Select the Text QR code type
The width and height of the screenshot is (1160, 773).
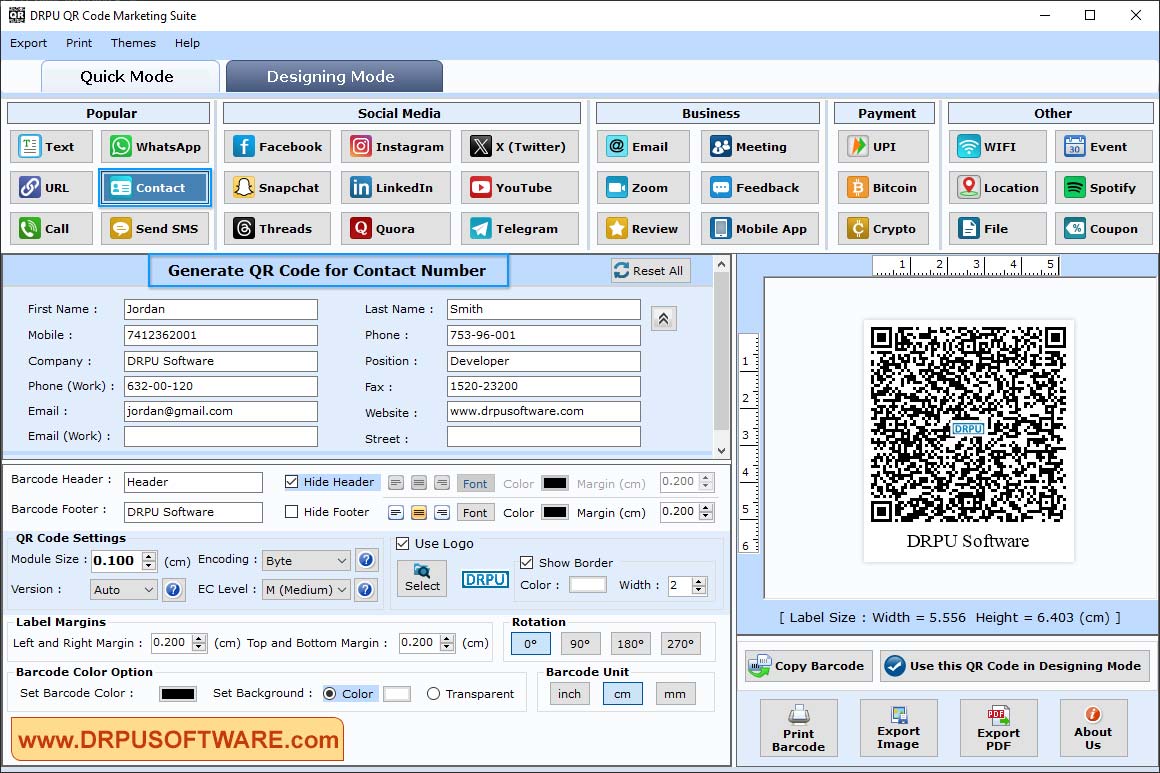52,146
